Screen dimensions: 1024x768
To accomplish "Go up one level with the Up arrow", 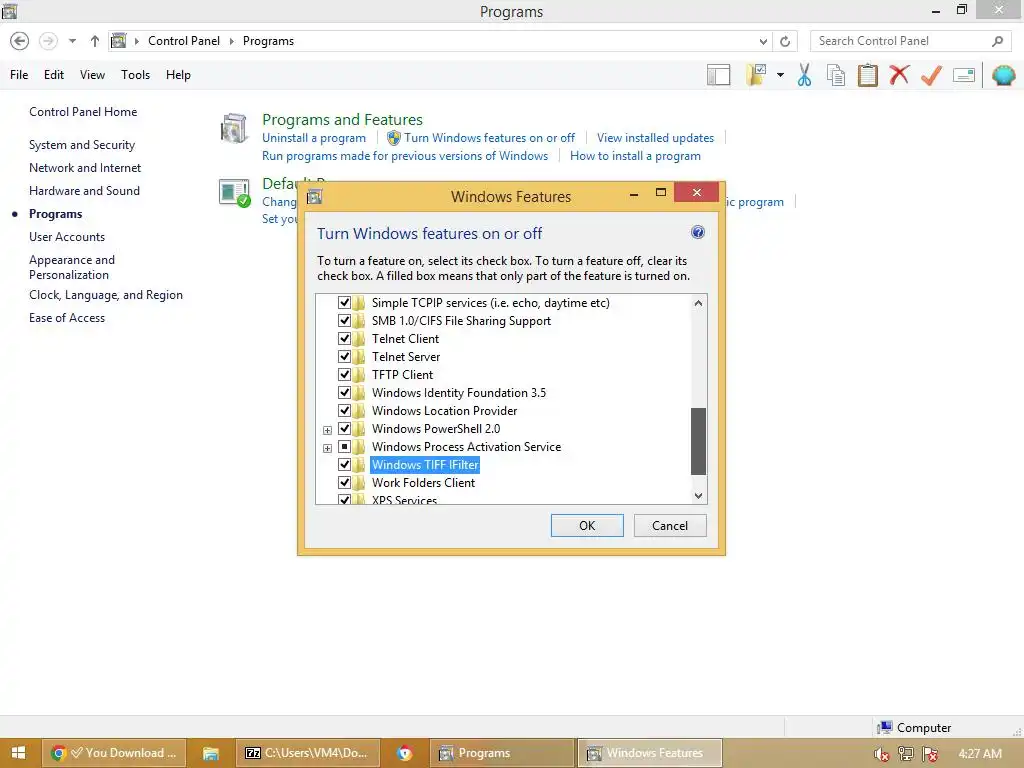I will pyautogui.click(x=95, y=41).
